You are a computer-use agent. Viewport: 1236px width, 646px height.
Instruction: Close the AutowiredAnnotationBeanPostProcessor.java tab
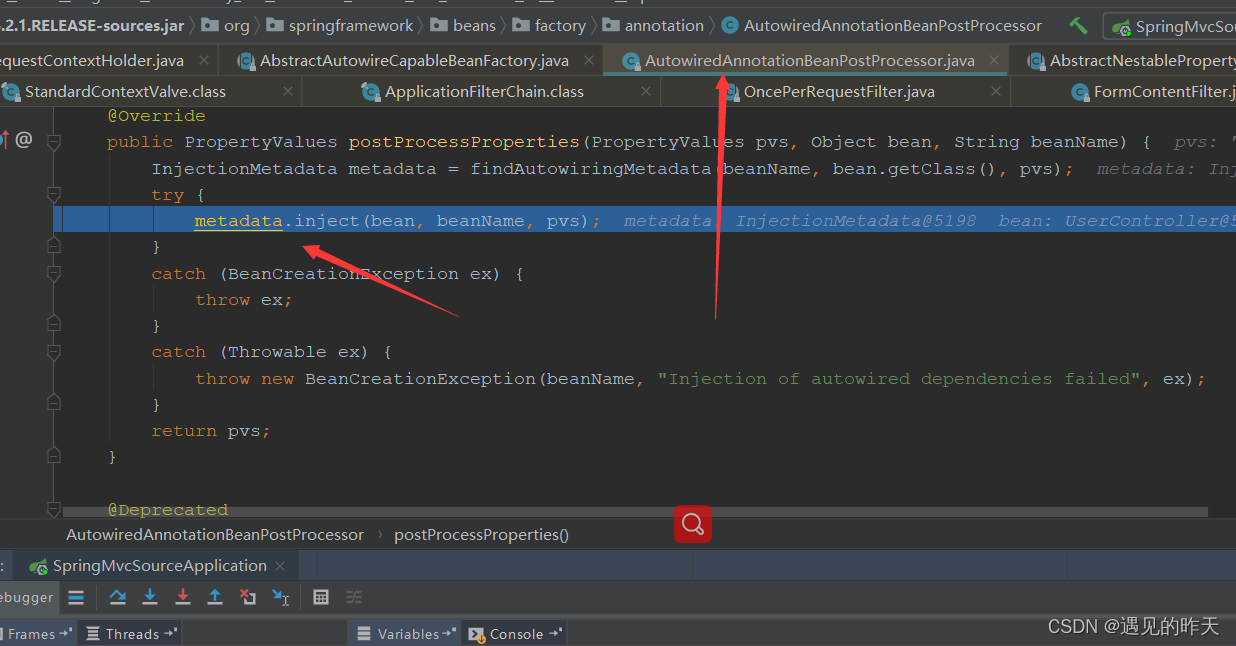click(x=994, y=60)
